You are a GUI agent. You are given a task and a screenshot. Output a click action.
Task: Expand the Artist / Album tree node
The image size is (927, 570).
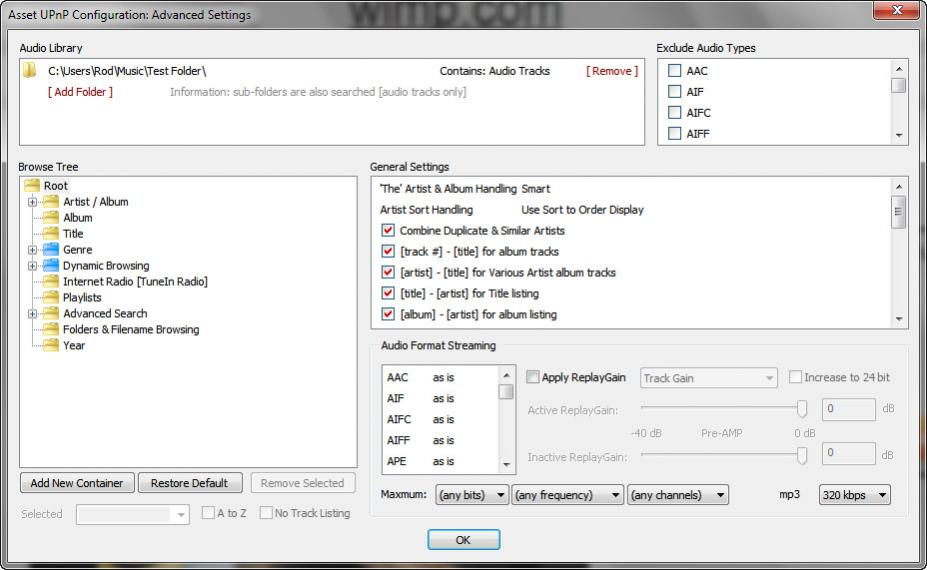pyautogui.click(x=33, y=202)
